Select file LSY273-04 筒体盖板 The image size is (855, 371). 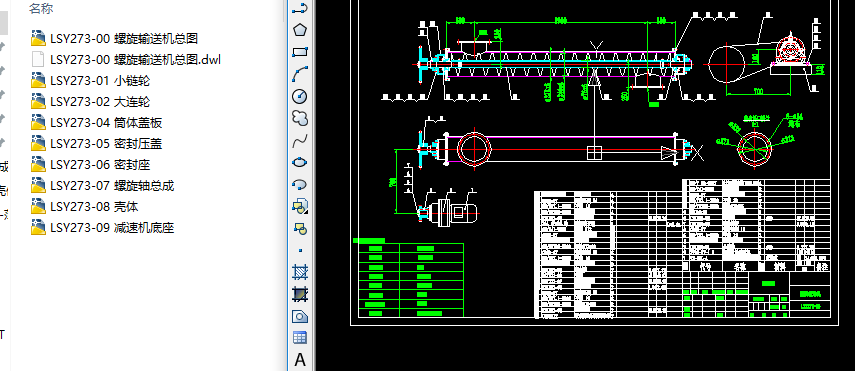pos(97,122)
